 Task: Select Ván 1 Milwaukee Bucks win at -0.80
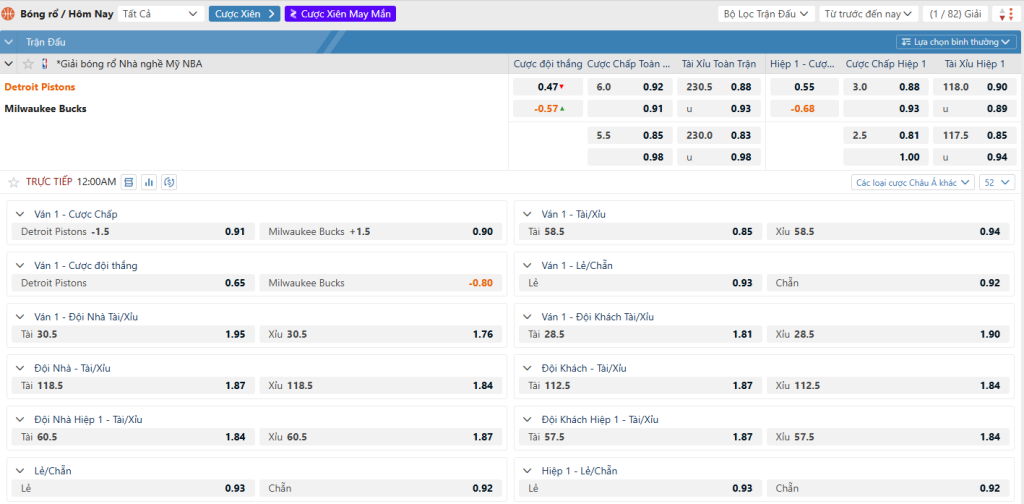(x=381, y=283)
